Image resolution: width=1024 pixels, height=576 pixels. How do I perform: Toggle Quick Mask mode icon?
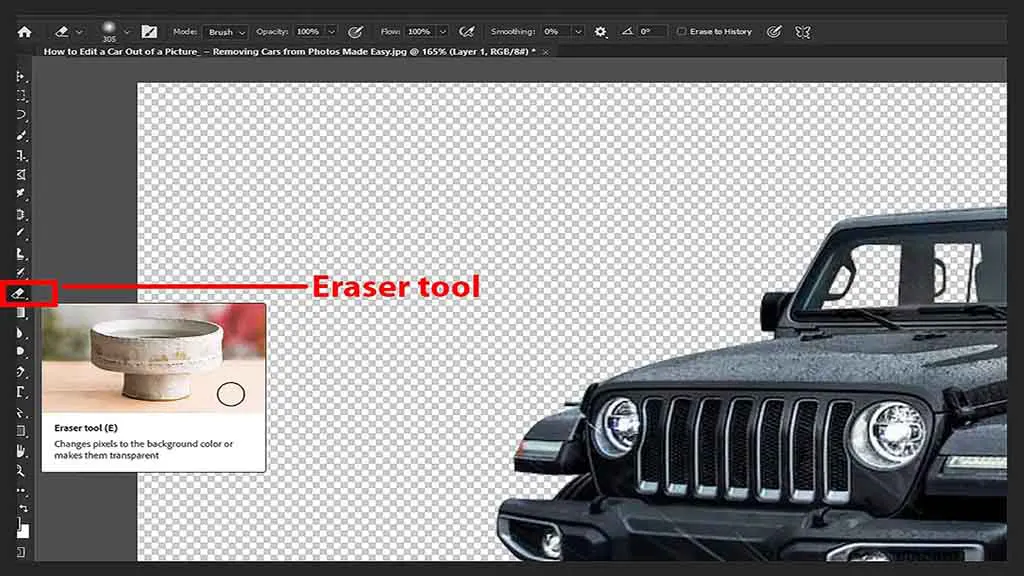pos(21,552)
